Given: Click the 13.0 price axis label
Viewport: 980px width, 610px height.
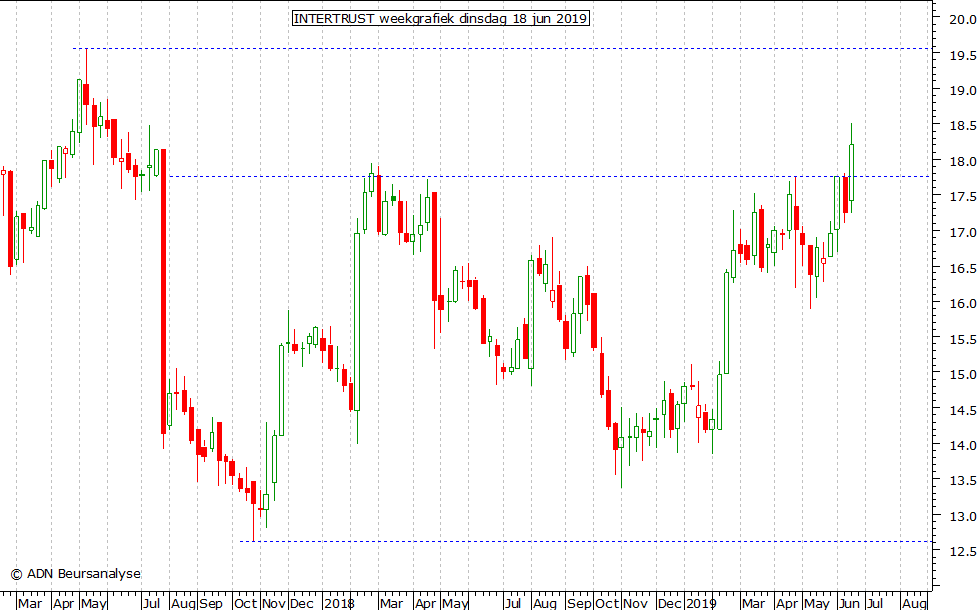Looking at the screenshot, I should 962,516.
